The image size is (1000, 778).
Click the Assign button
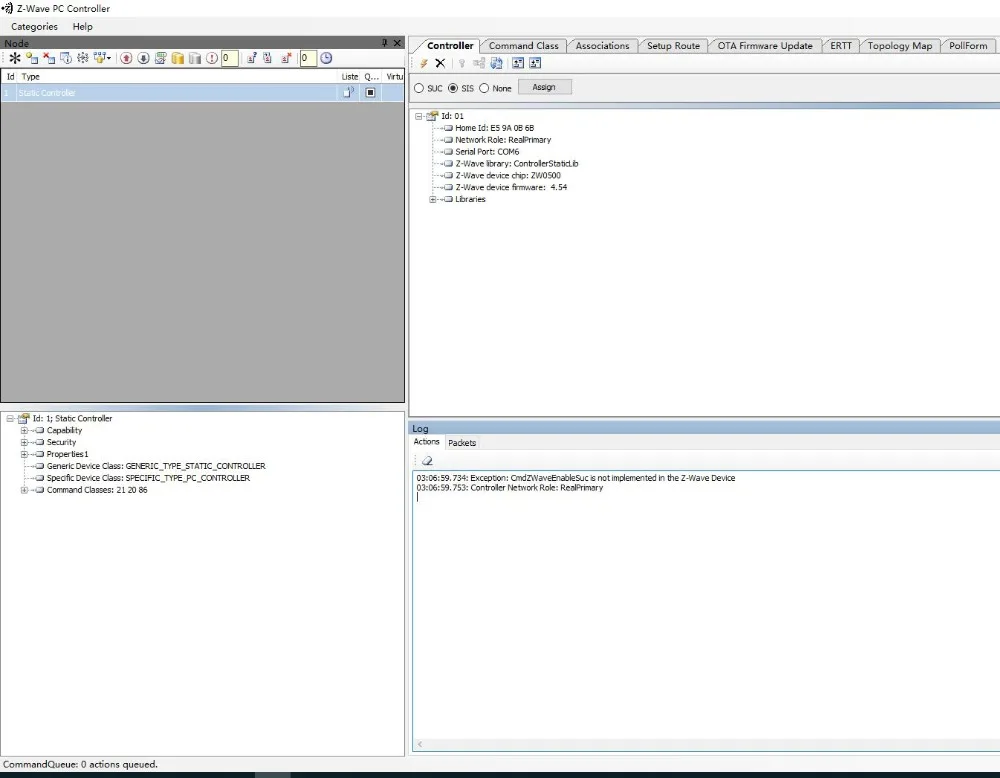pos(544,87)
